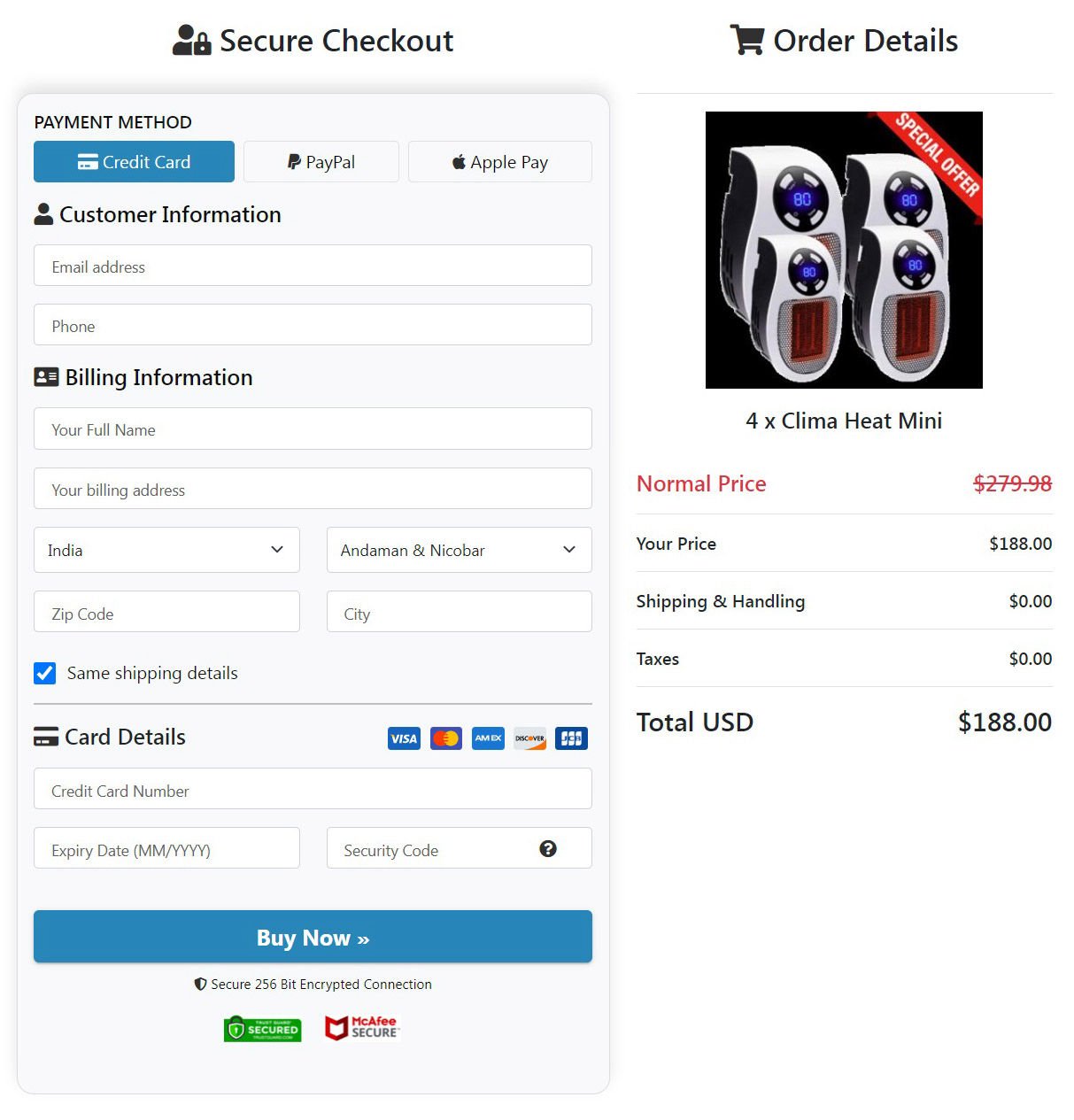Click the card icon beside Card Details
The height and width of the screenshot is (1120, 1074).
pyautogui.click(x=46, y=736)
